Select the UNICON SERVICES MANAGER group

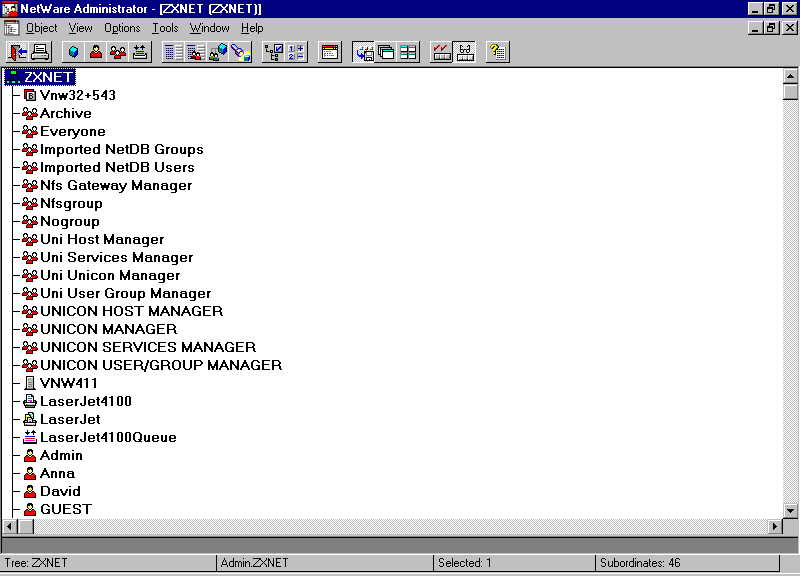click(148, 347)
